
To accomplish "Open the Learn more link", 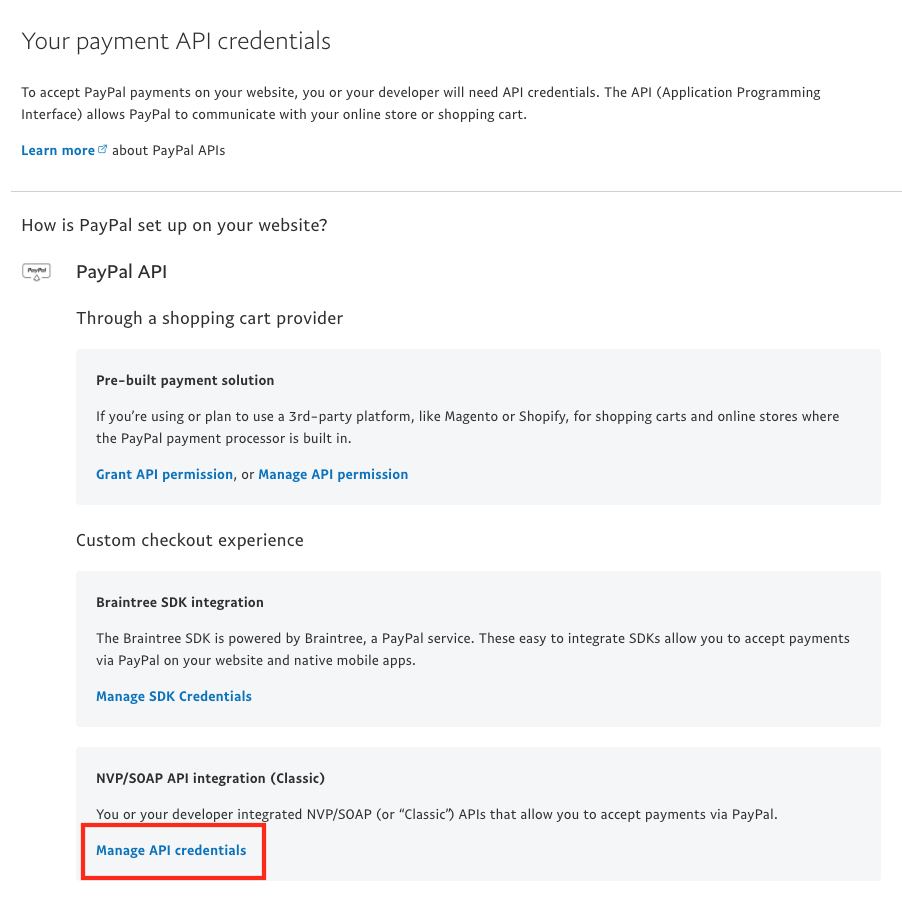I will [x=58, y=150].
